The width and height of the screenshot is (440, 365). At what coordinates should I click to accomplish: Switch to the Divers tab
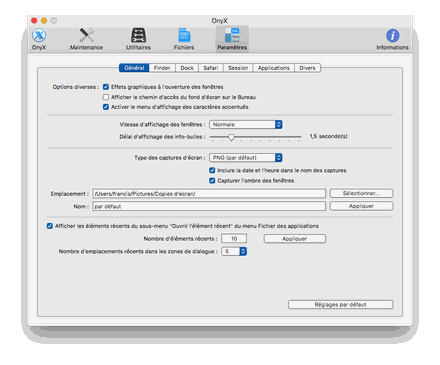coord(307,68)
